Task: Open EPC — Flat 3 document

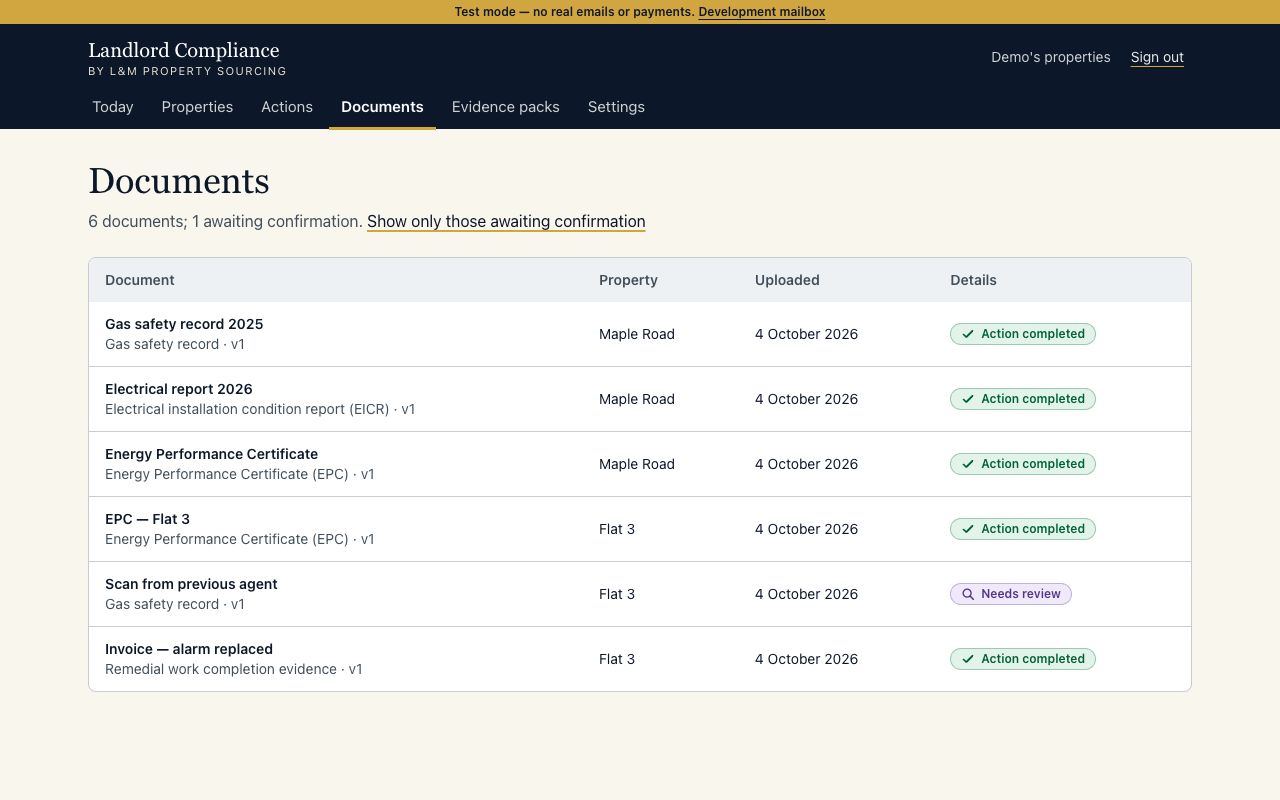Action: (147, 519)
